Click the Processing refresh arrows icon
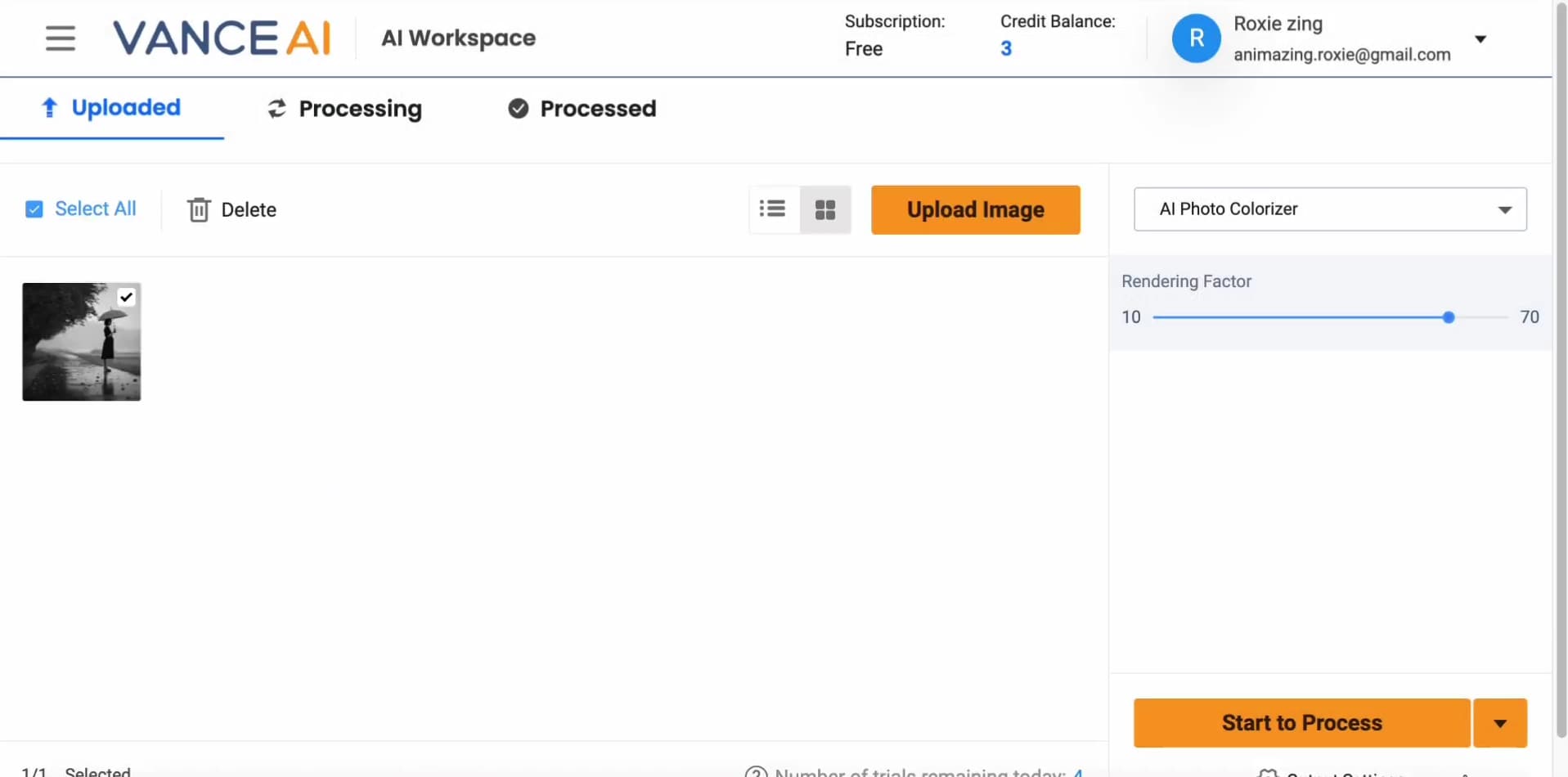The height and width of the screenshot is (777, 1568). (x=277, y=109)
